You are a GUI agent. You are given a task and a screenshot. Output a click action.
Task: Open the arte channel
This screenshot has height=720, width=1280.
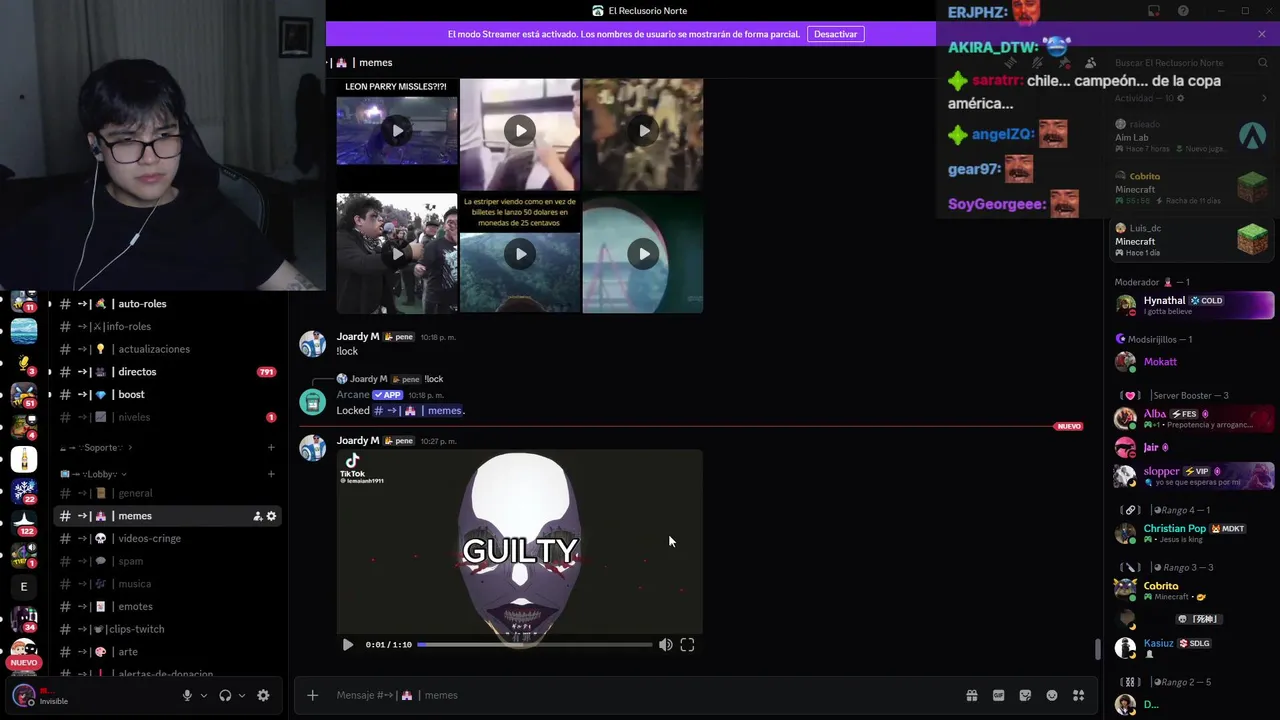(167, 652)
